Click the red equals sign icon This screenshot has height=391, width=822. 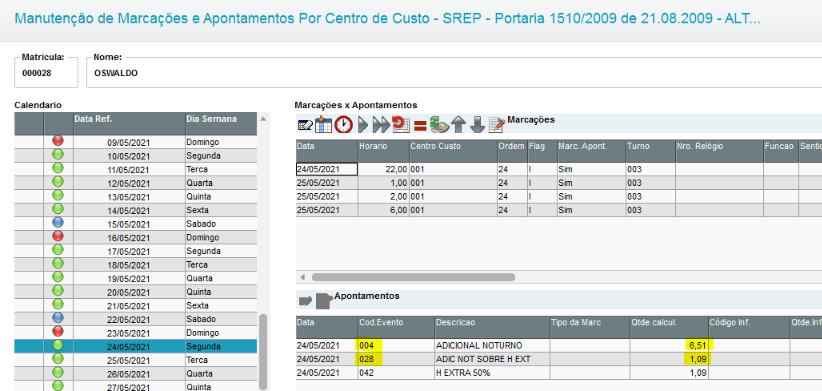point(420,125)
